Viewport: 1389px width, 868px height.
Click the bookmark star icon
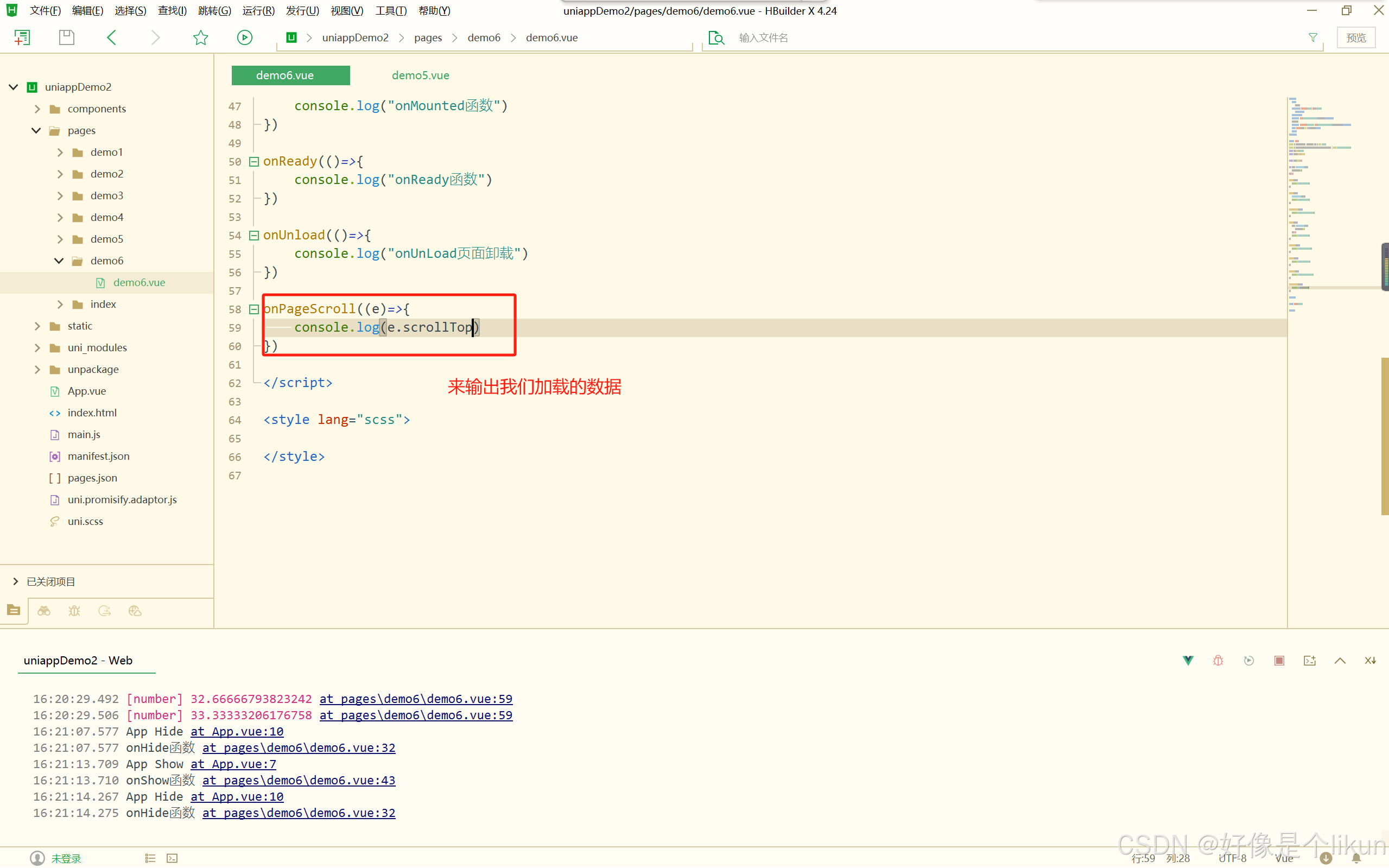coord(200,38)
